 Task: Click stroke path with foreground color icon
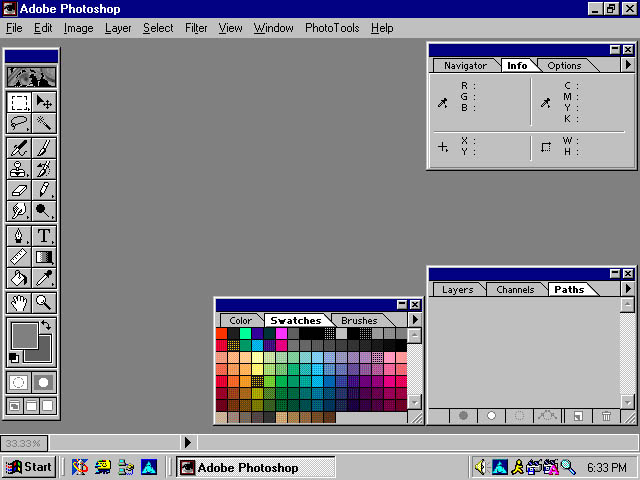[x=491, y=416]
